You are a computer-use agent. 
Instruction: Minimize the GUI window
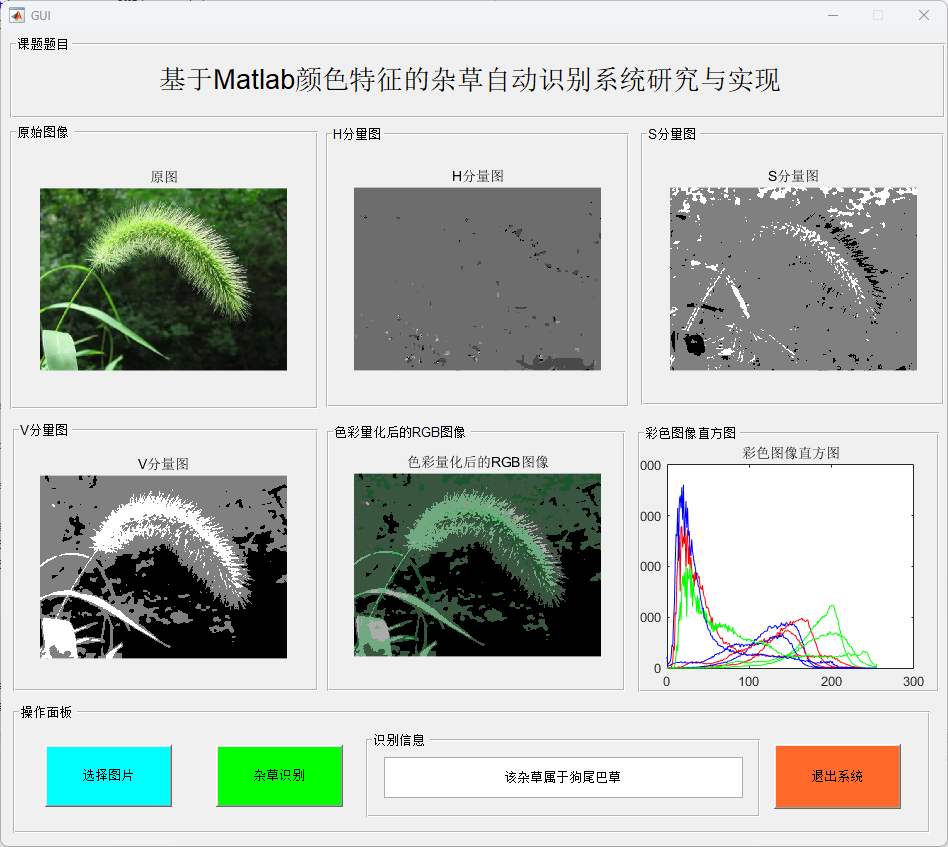832,15
